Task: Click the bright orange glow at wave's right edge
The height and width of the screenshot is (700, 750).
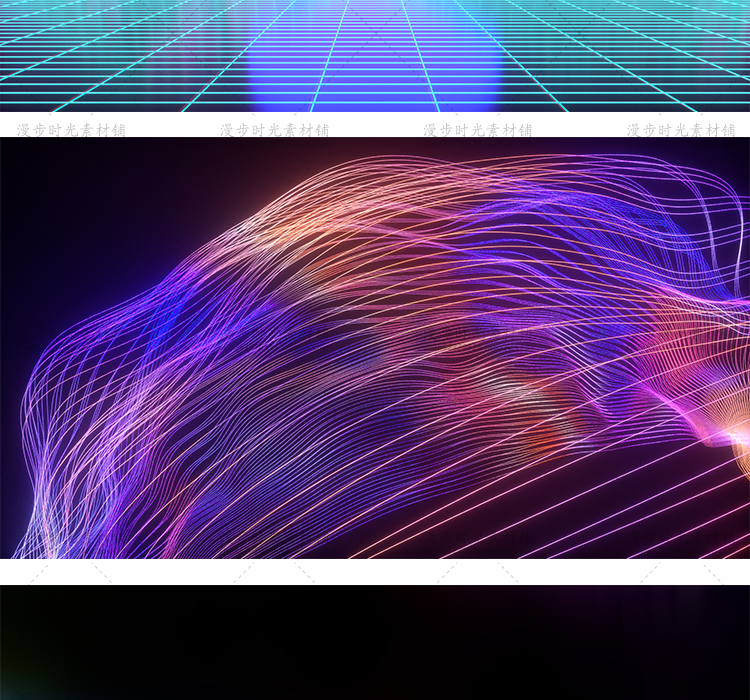Action: pyautogui.click(x=735, y=438)
